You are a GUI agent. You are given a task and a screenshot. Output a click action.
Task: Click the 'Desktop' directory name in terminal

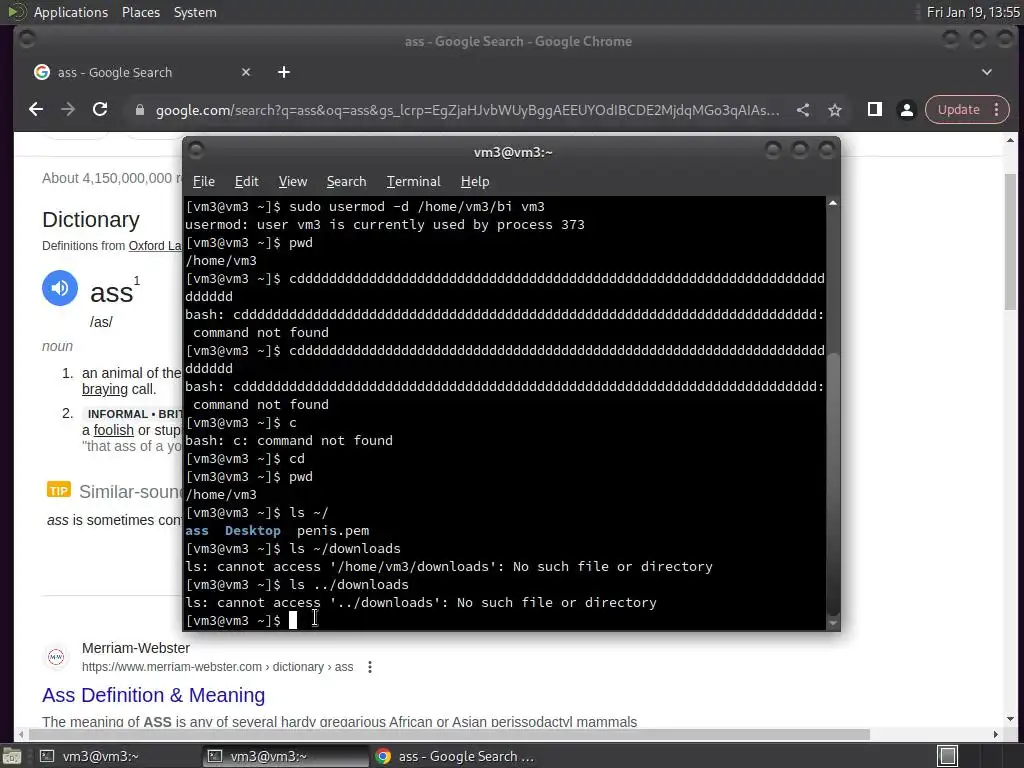tap(252, 531)
